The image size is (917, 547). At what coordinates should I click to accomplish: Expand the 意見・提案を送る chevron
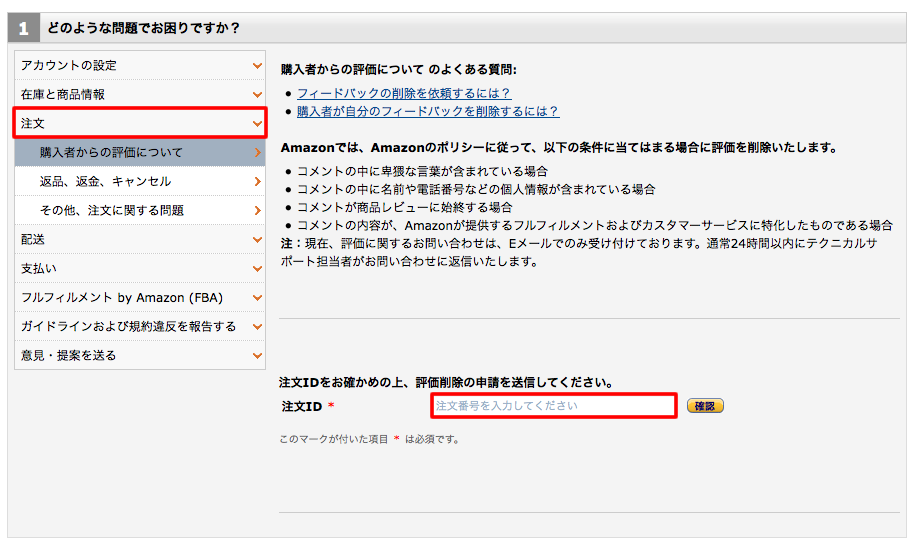coord(257,356)
